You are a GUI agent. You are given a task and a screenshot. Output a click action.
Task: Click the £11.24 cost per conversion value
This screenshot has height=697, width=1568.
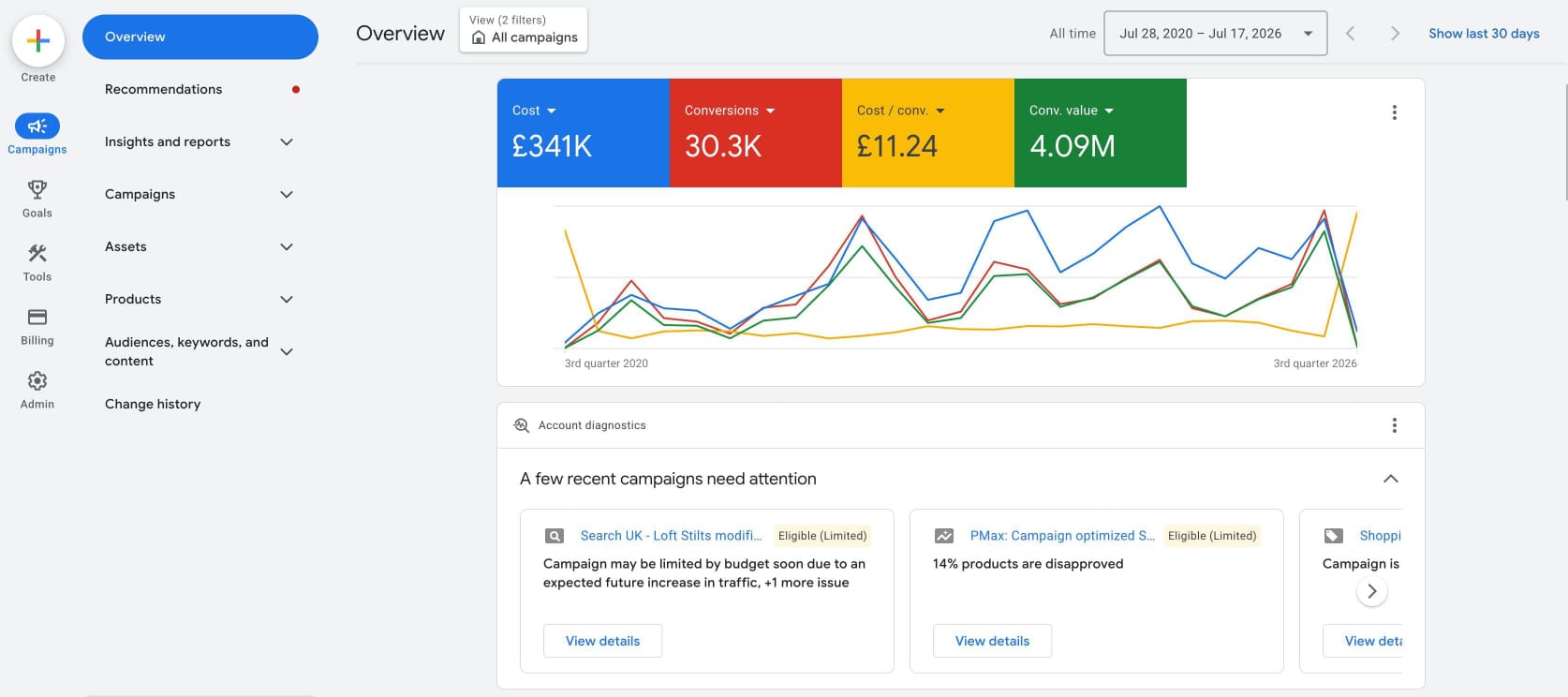pyautogui.click(x=896, y=146)
